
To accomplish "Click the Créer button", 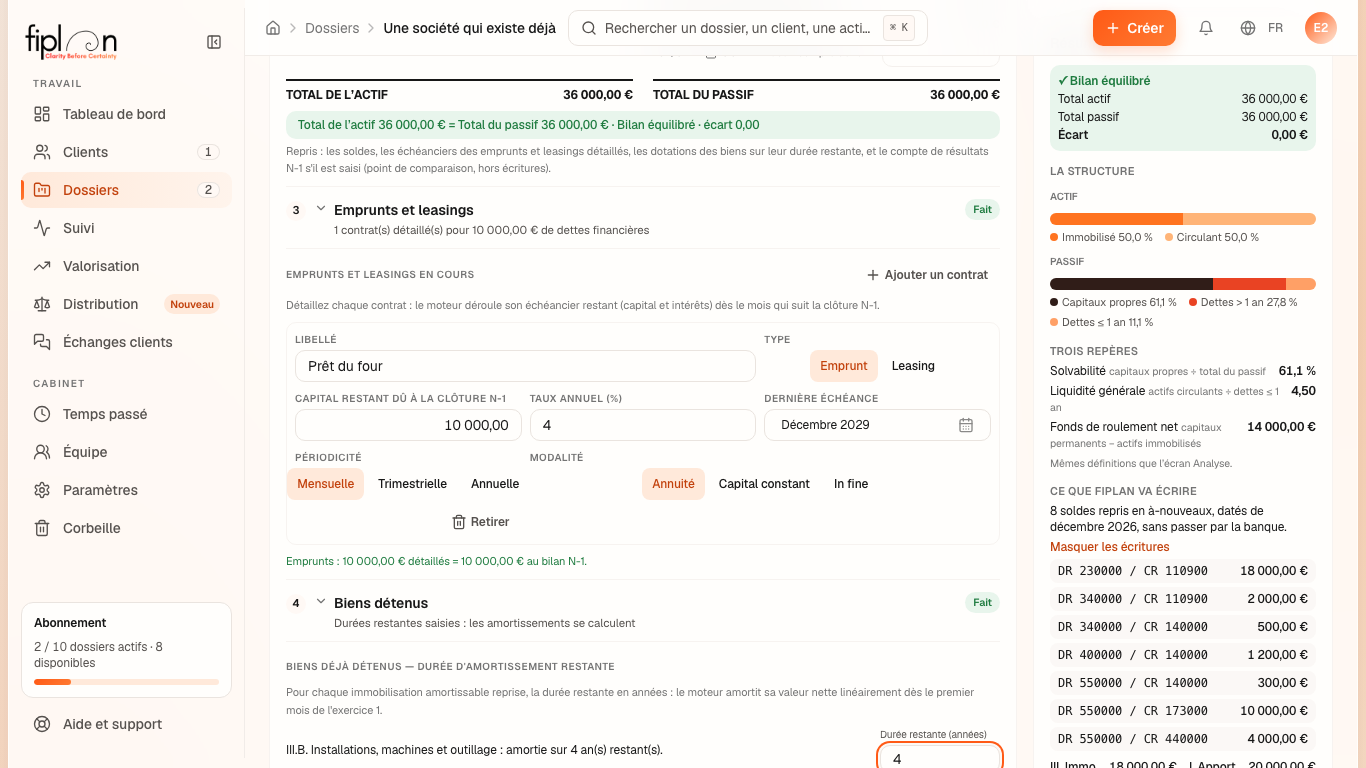I will (x=1134, y=28).
